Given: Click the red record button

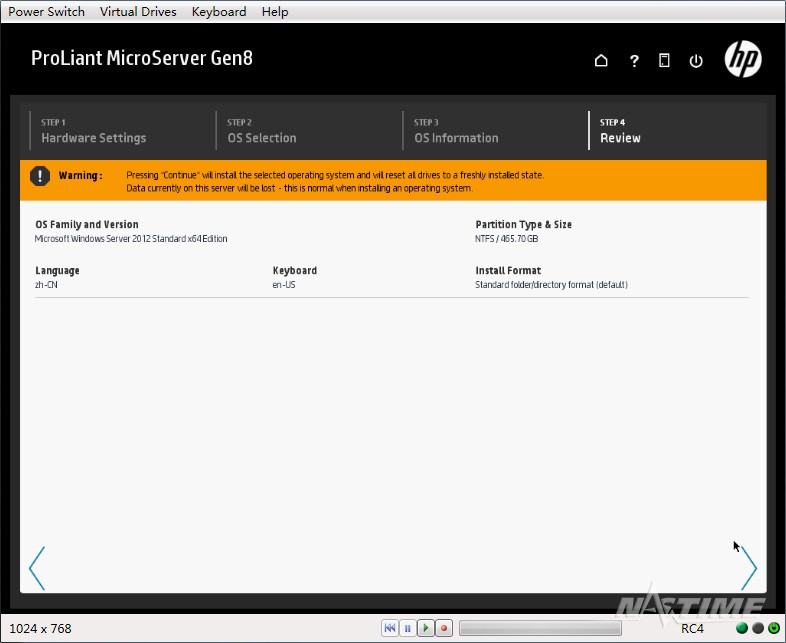Looking at the screenshot, I should point(444,628).
